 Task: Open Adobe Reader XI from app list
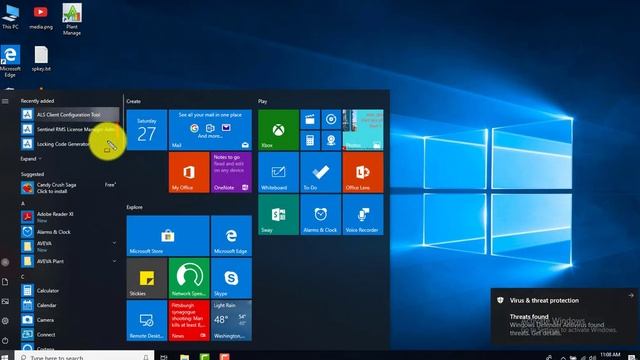[x=70, y=217]
